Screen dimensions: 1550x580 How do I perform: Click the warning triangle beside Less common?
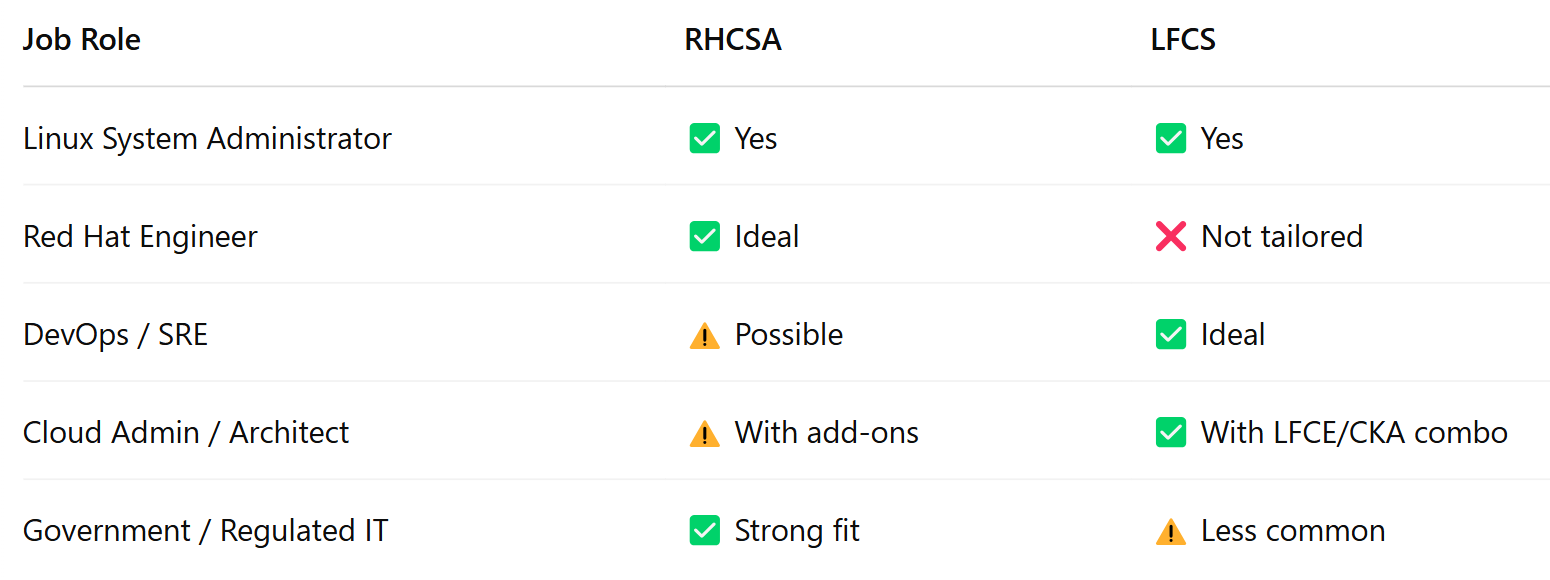tap(1171, 531)
